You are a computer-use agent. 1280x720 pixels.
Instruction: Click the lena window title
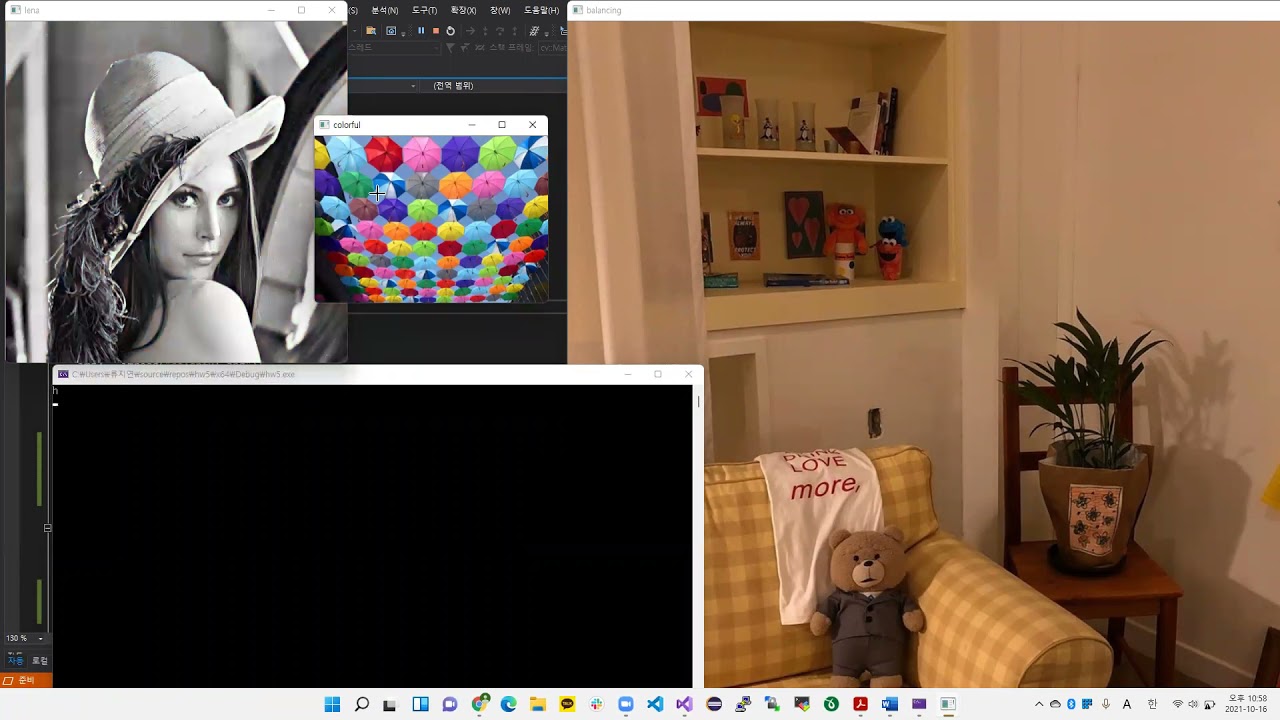(x=32, y=10)
